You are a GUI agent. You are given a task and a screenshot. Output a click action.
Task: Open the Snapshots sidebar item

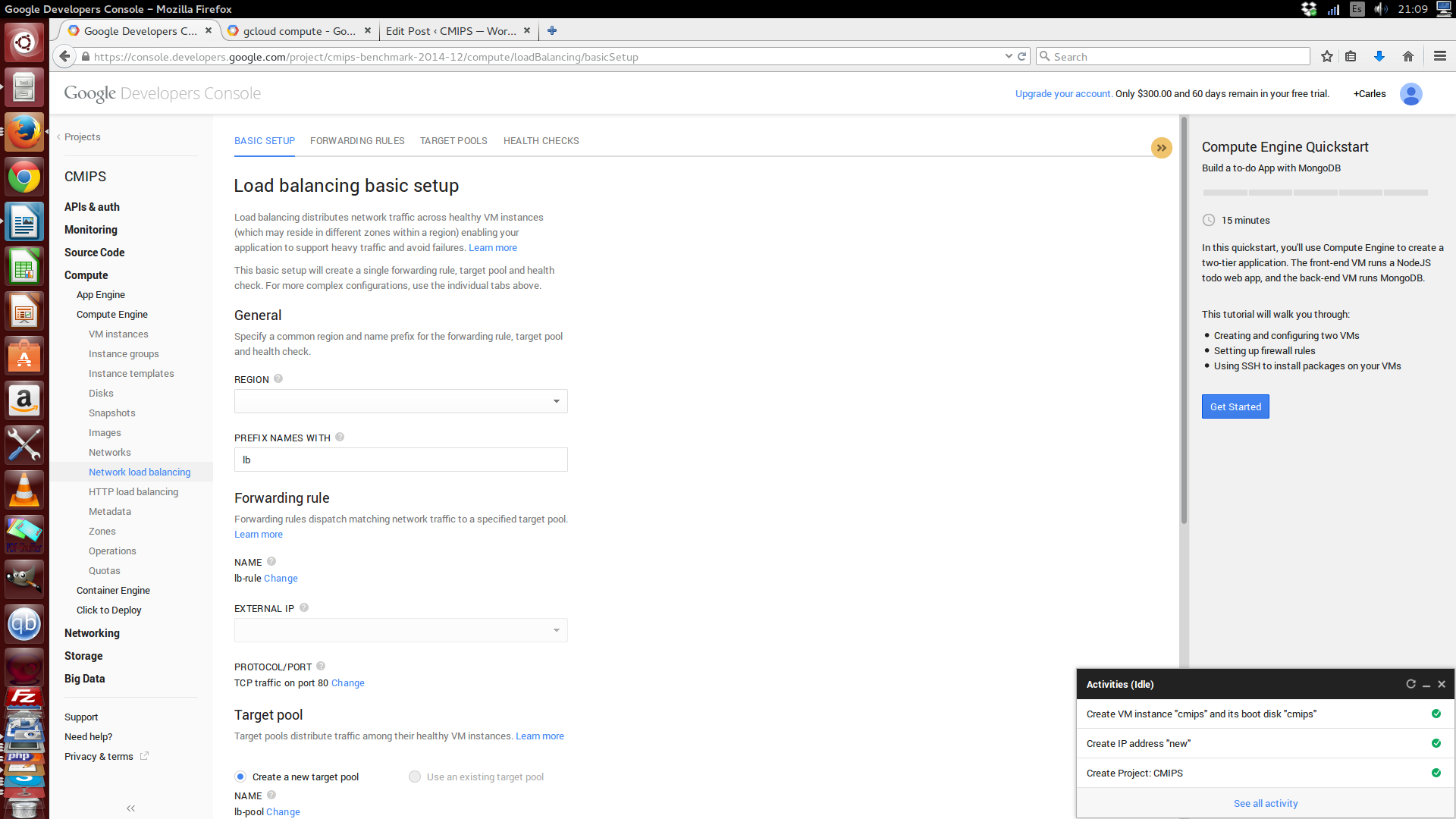click(x=112, y=413)
